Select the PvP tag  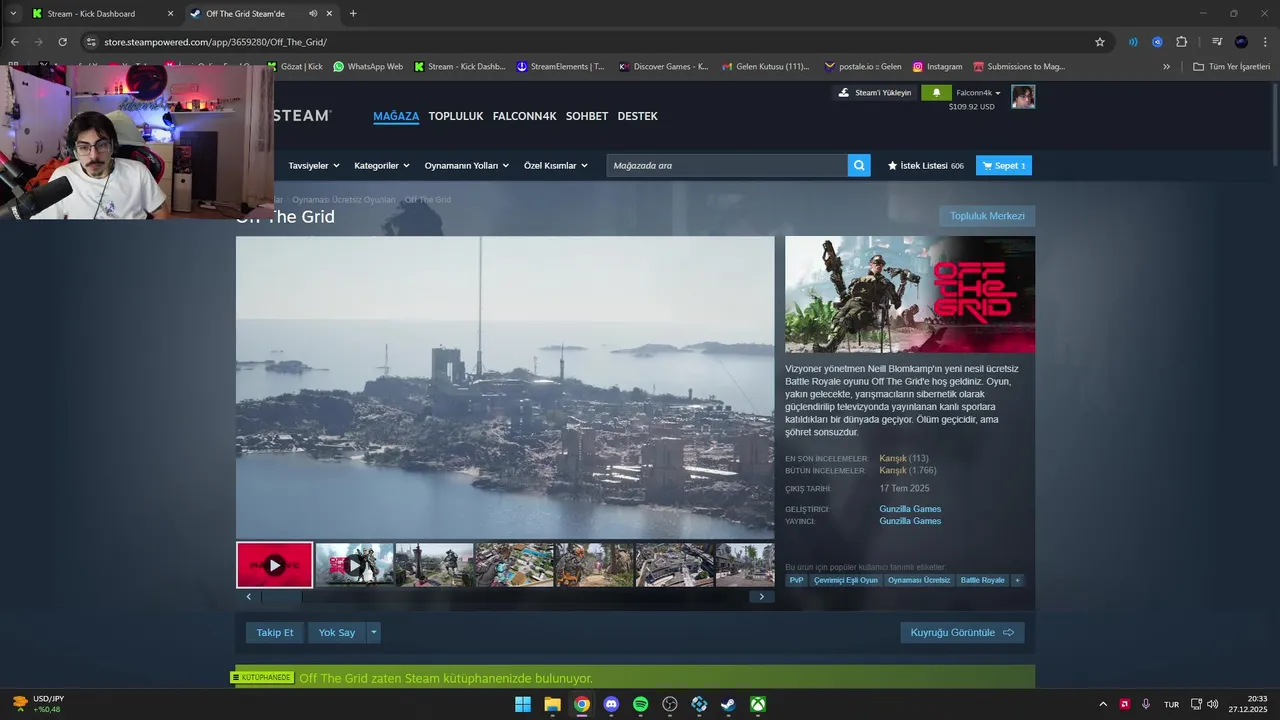pyautogui.click(x=796, y=580)
